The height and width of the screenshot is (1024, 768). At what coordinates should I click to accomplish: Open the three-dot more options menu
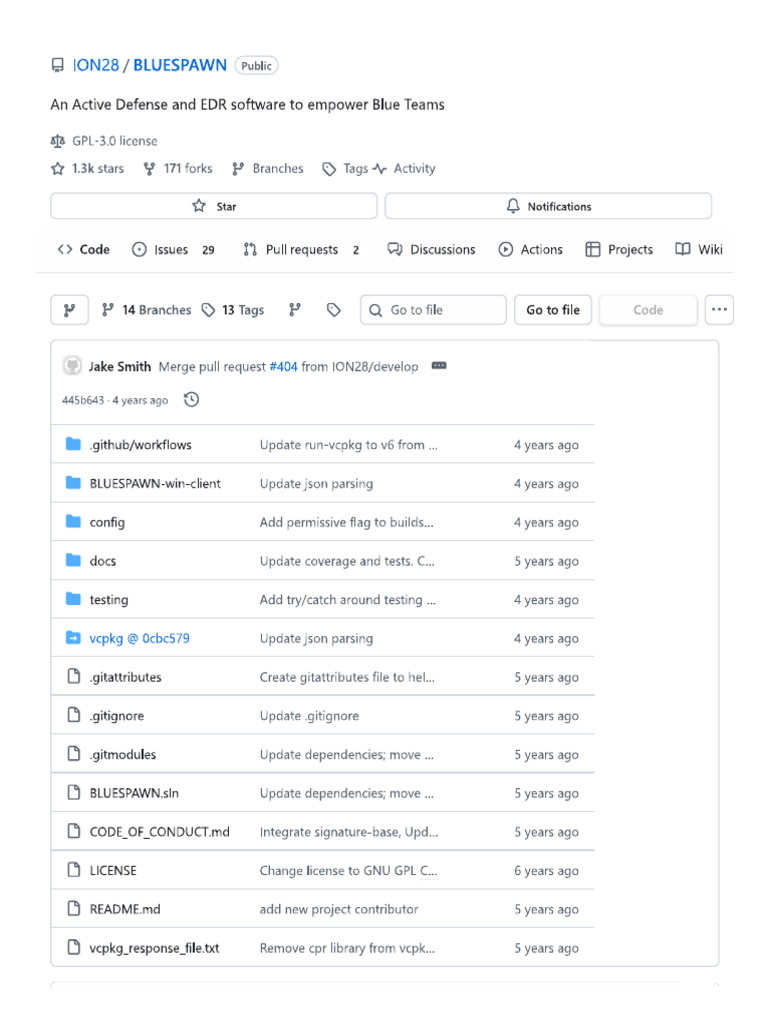pos(720,310)
